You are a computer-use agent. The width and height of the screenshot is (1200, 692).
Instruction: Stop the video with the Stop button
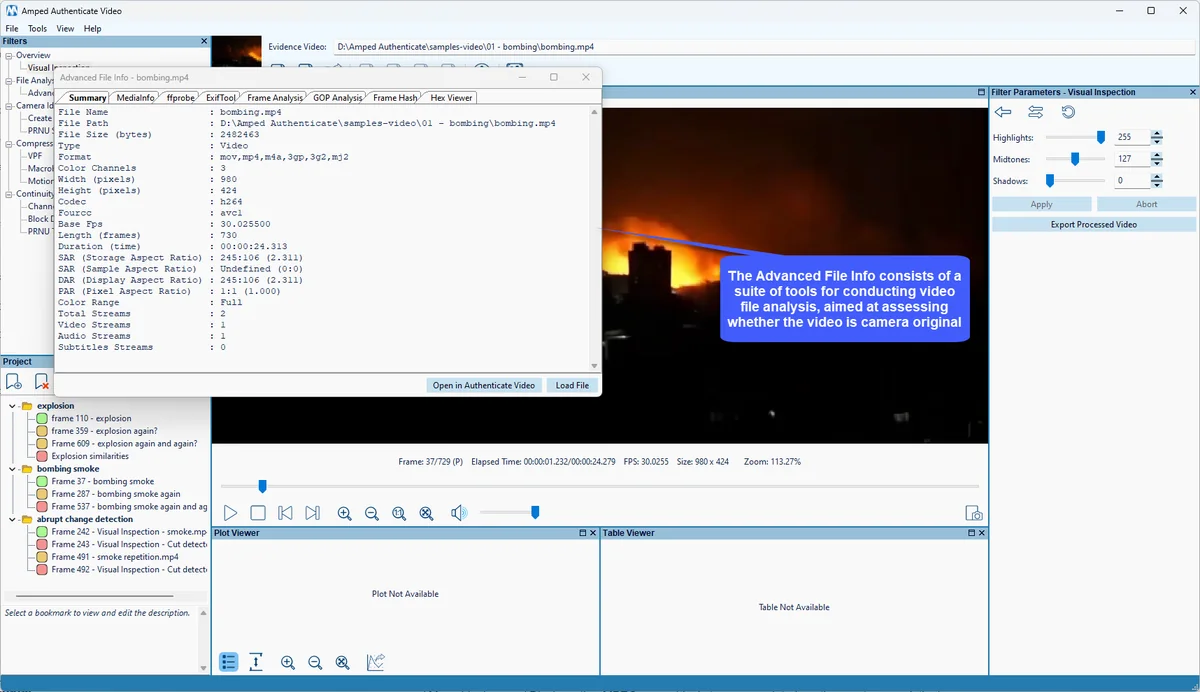[258, 513]
